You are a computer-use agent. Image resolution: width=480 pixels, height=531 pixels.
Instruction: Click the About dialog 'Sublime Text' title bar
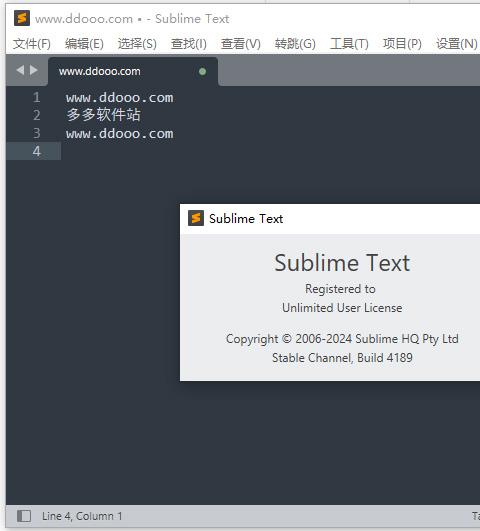[x=330, y=219]
